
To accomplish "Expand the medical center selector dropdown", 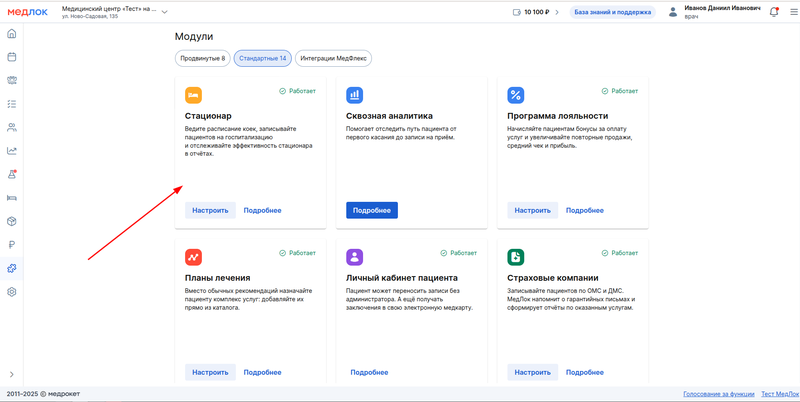I will click(x=165, y=12).
